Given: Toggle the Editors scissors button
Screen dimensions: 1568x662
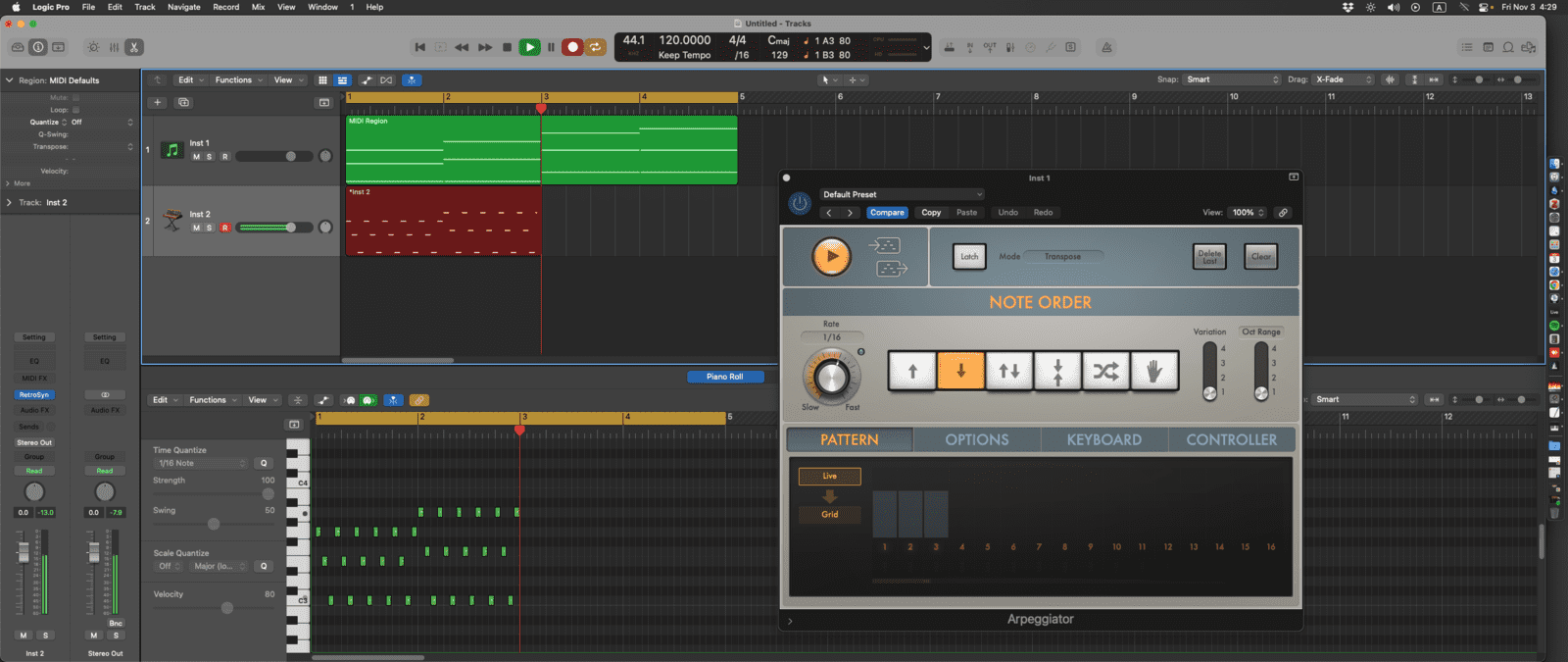Looking at the screenshot, I should pyautogui.click(x=134, y=47).
